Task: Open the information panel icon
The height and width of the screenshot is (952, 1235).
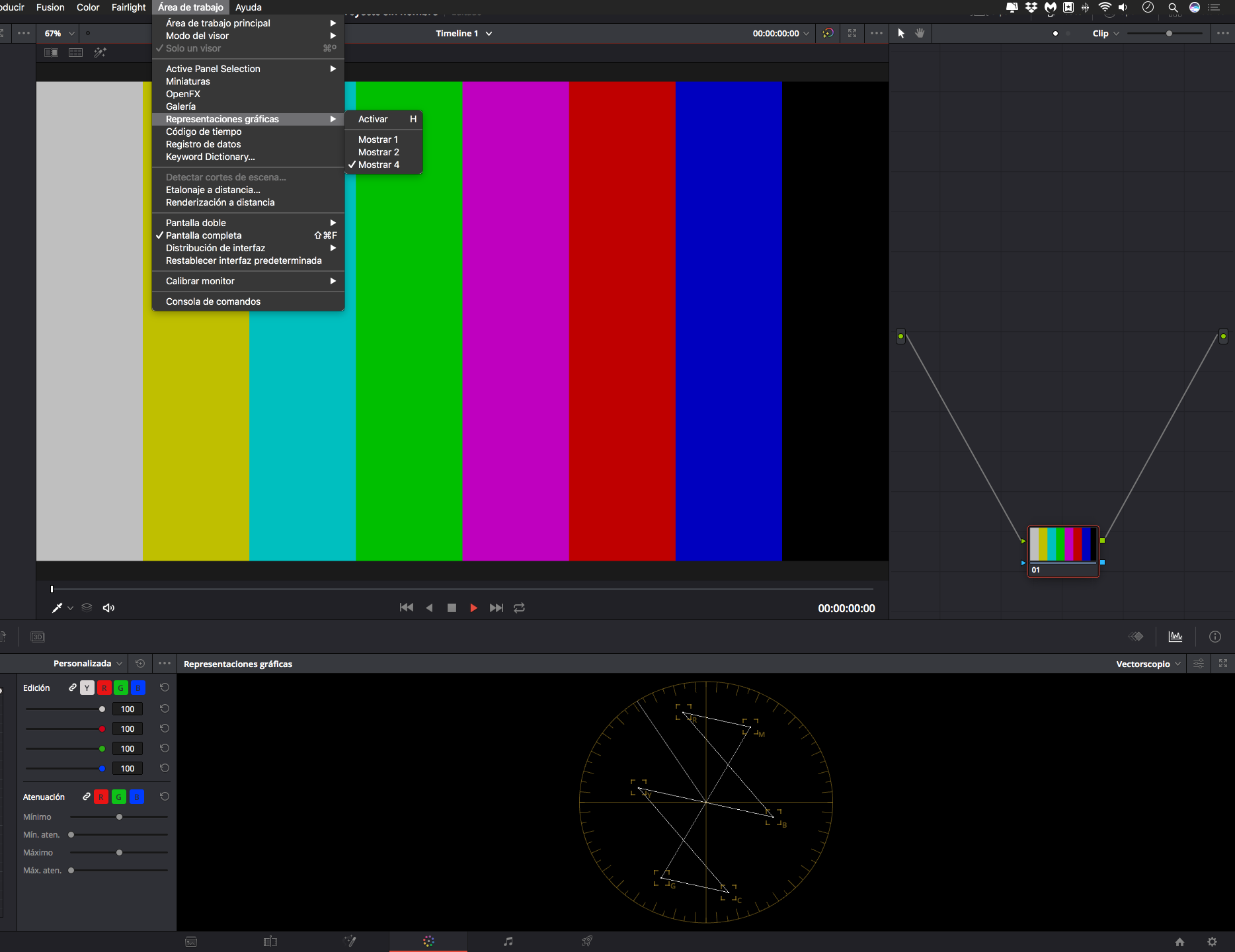Action: coord(1215,637)
